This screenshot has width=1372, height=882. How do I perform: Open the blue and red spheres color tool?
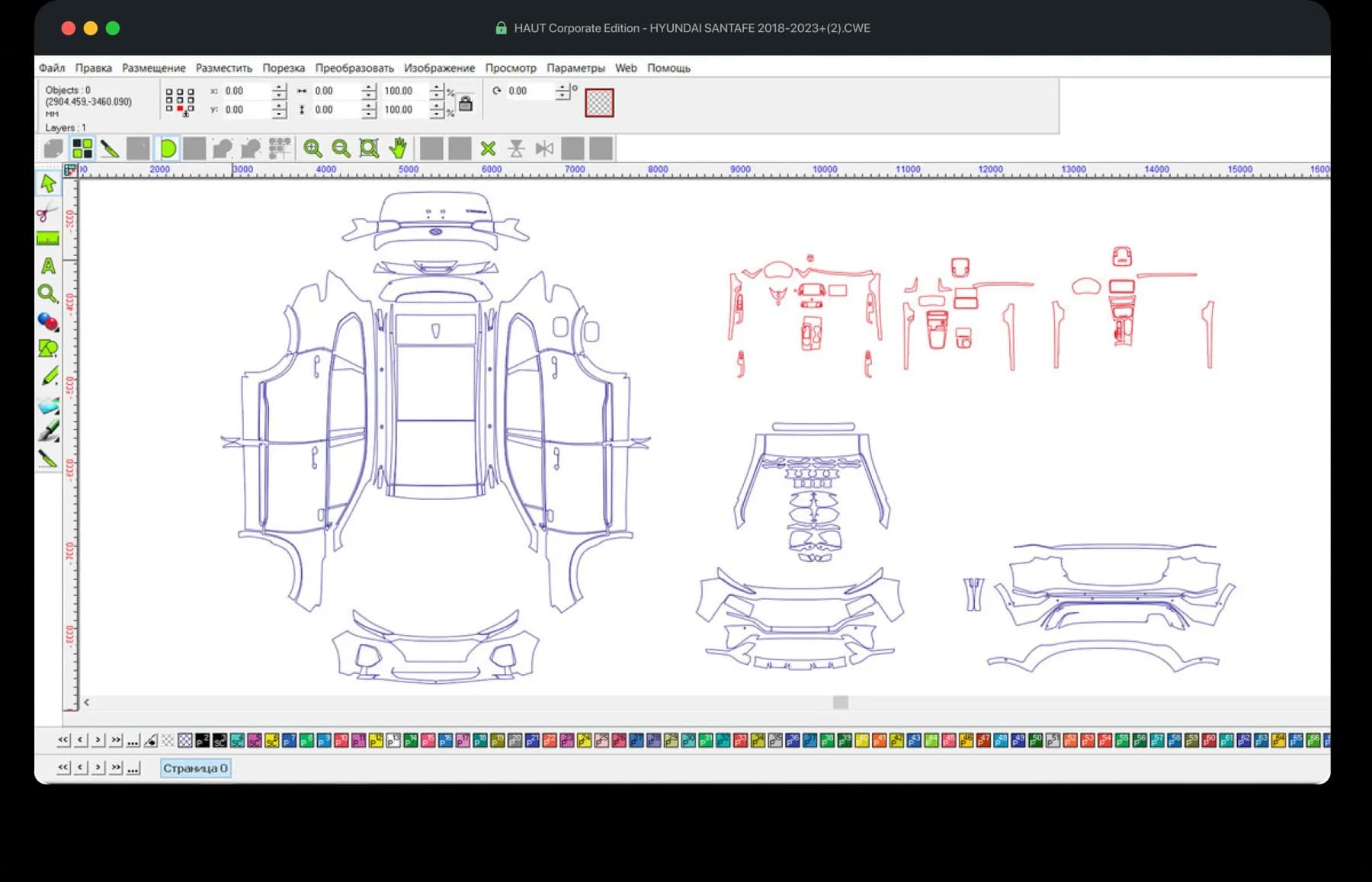[x=48, y=321]
